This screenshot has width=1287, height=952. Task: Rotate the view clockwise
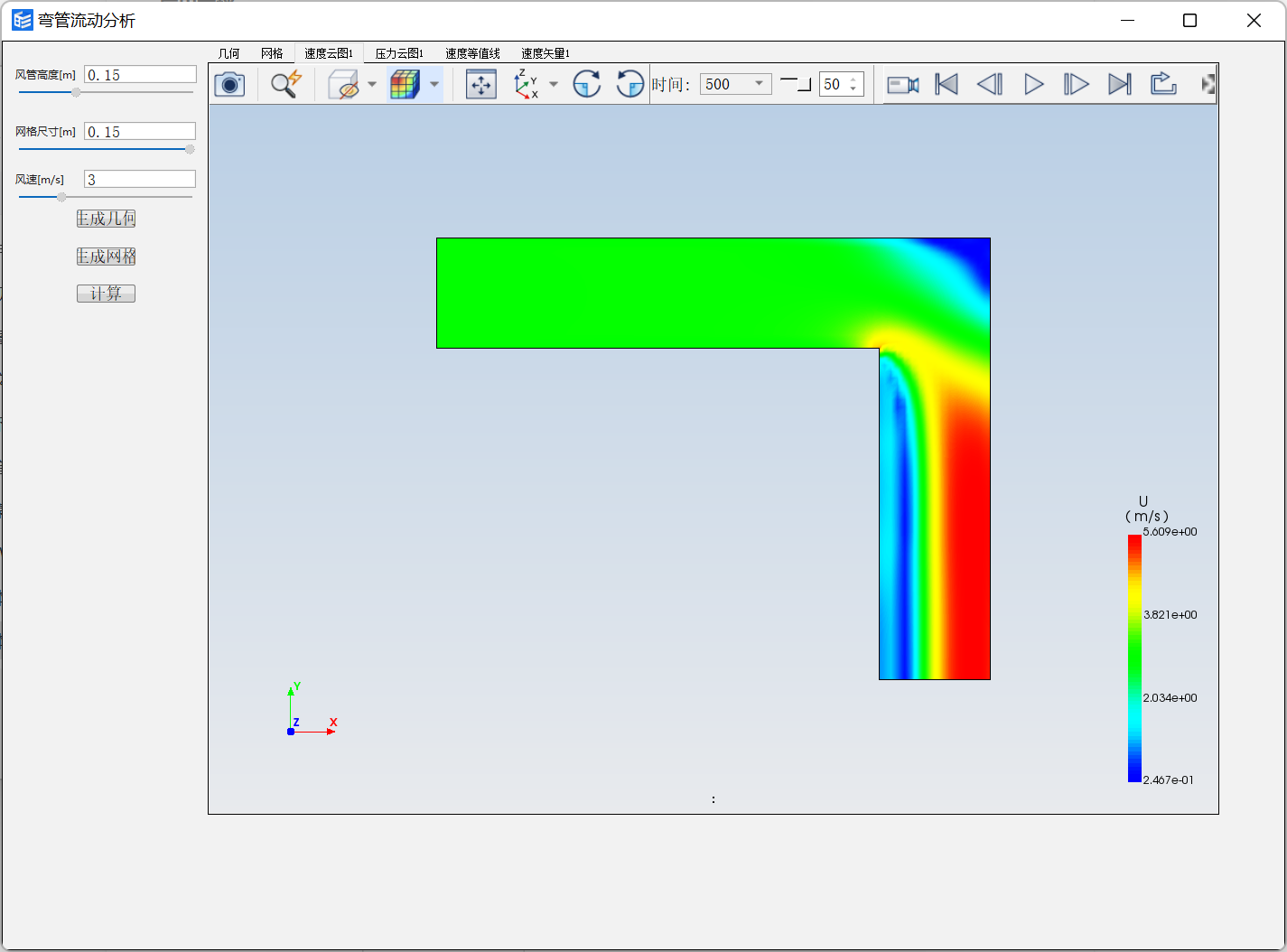[587, 85]
